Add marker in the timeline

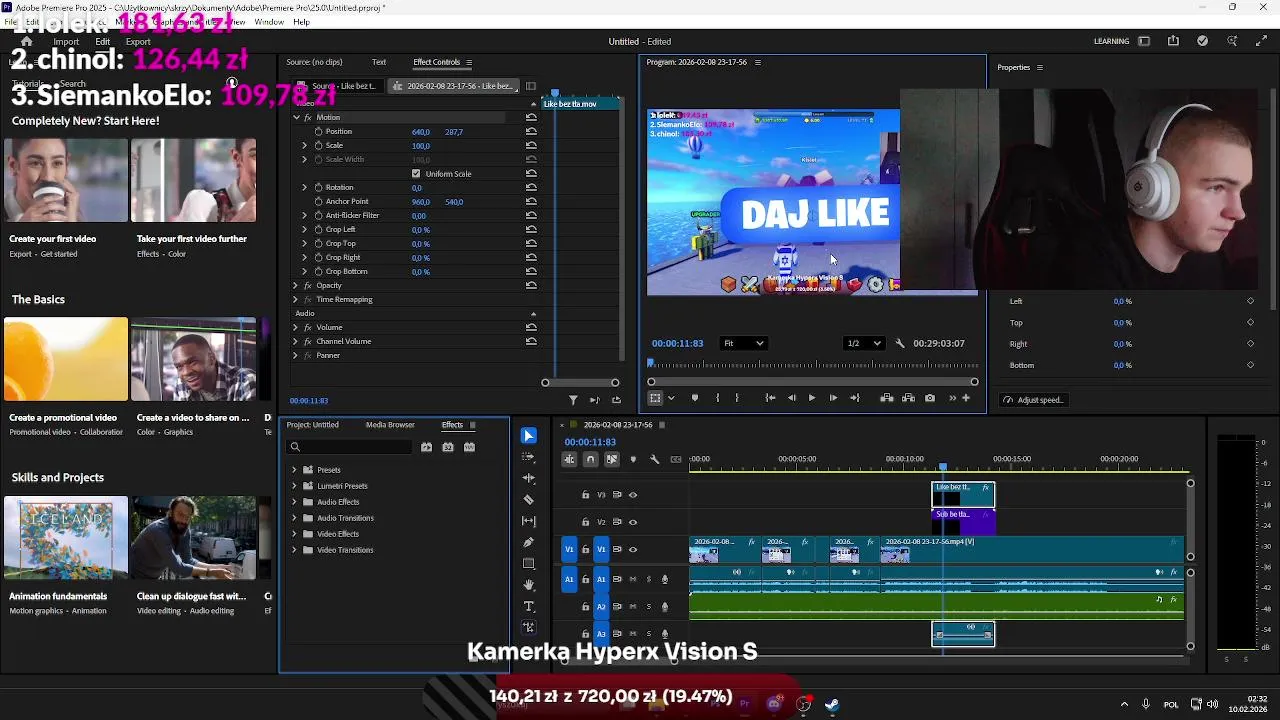[x=633, y=459]
